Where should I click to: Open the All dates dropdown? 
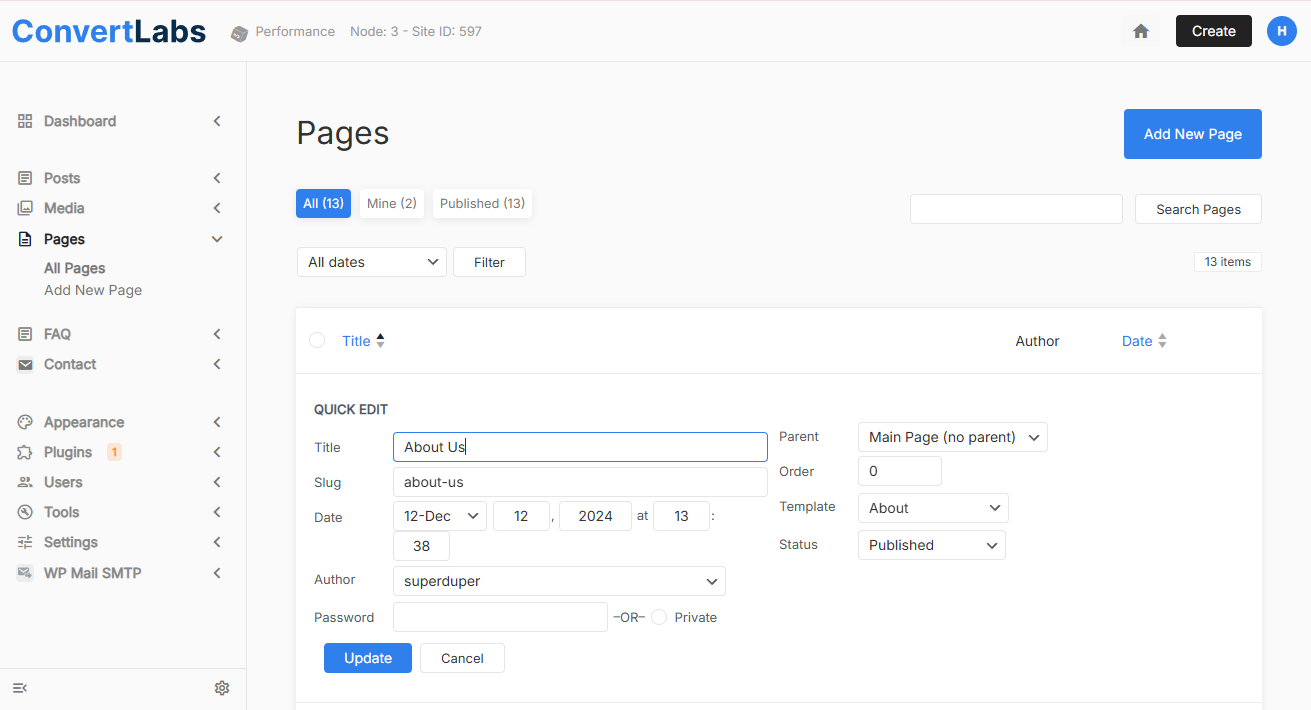click(371, 262)
